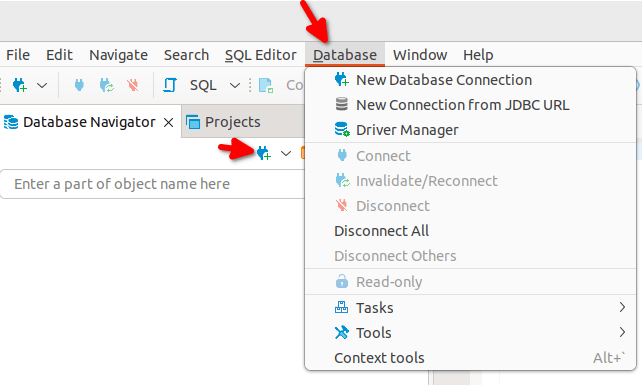This screenshot has width=642, height=385.
Task: Open dropdown arrow beside Navigator connection icon
Action: point(286,154)
